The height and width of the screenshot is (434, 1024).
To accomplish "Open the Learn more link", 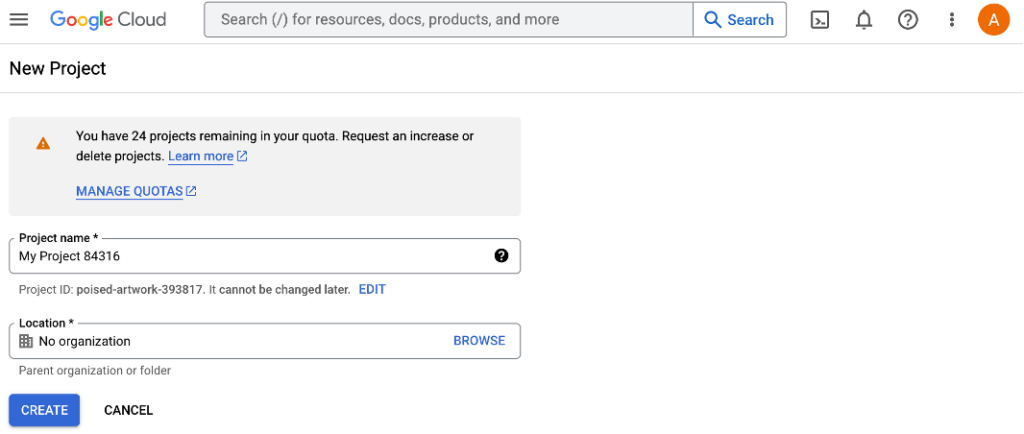I will (x=201, y=156).
